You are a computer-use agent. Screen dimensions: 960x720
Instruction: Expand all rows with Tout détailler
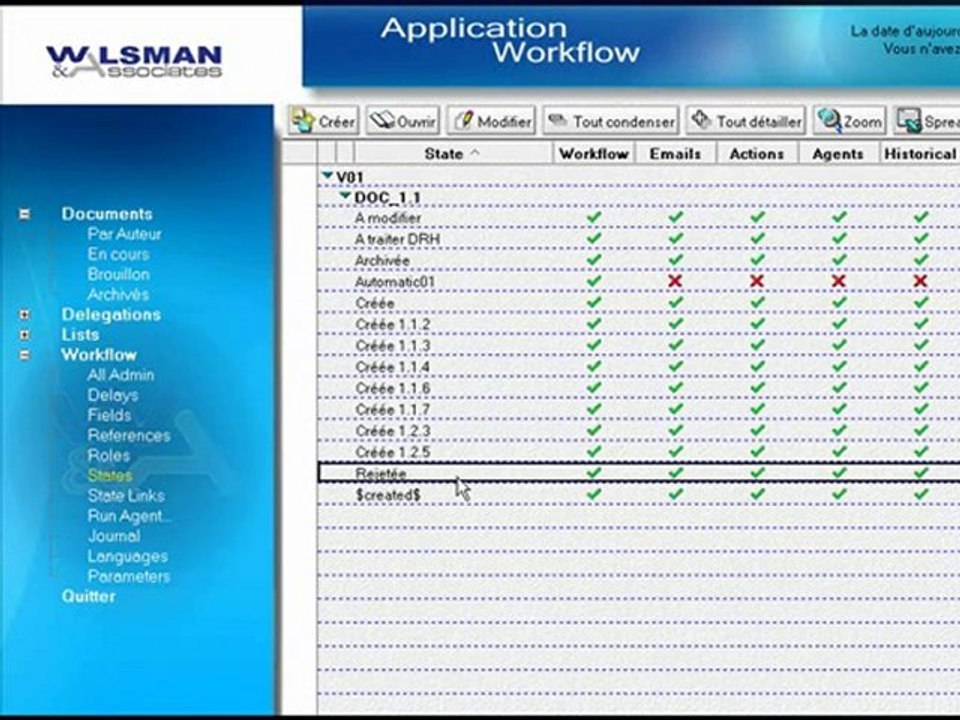point(746,121)
